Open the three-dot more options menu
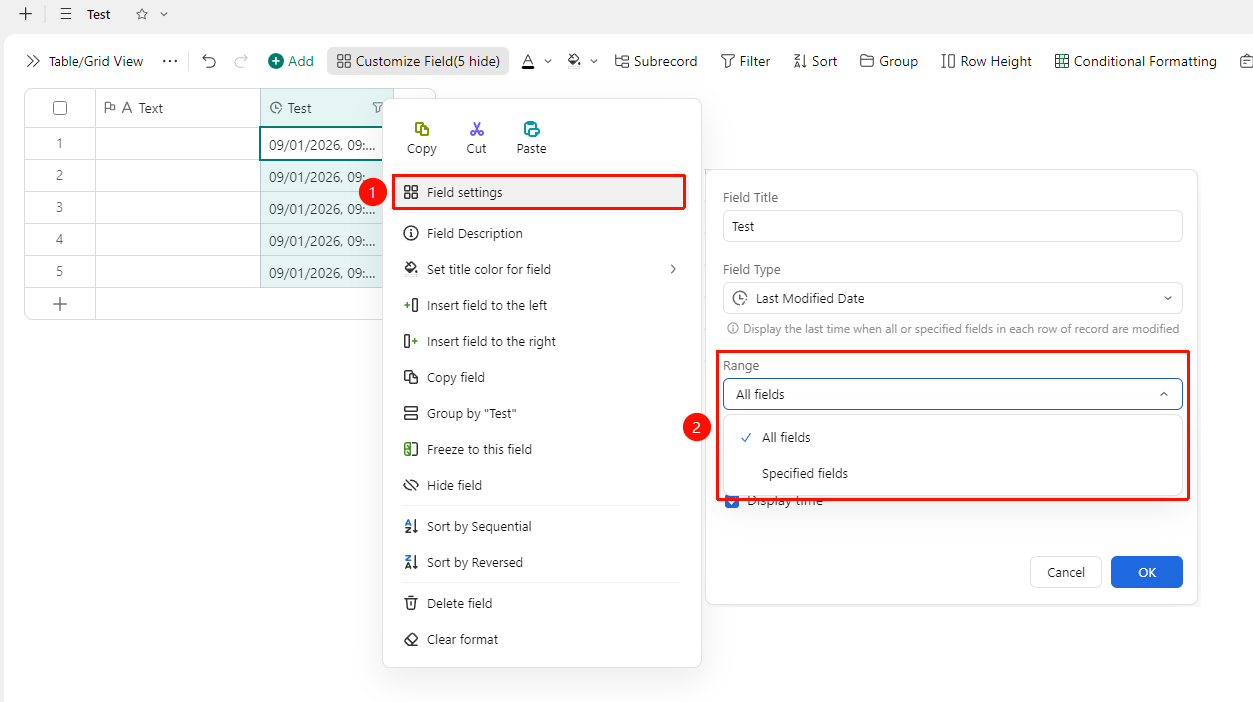The height and width of the screenshot is (702, 1253). coord(170,61)
